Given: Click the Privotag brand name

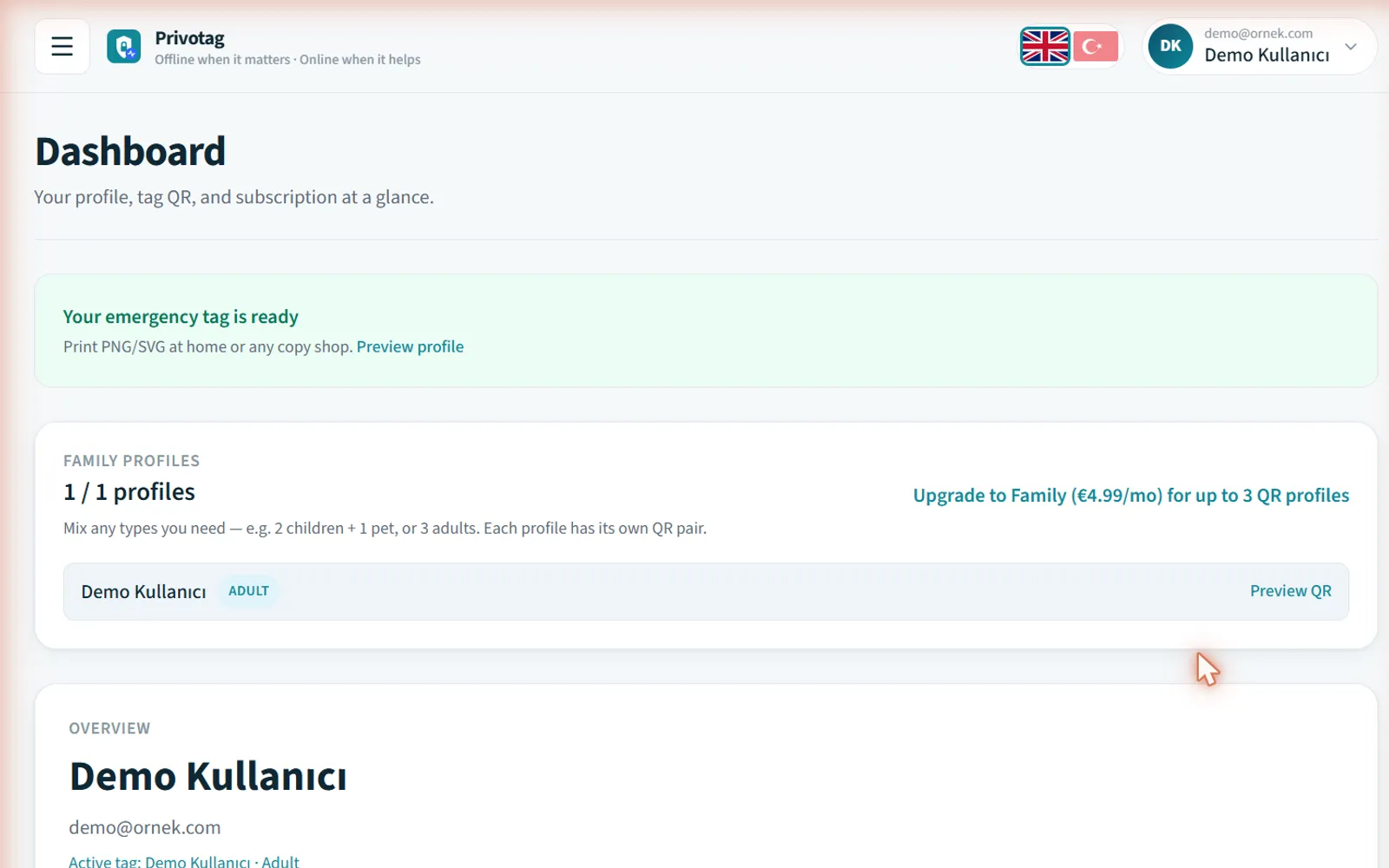Looking at the screenshot, I should (x=189, y=38).
